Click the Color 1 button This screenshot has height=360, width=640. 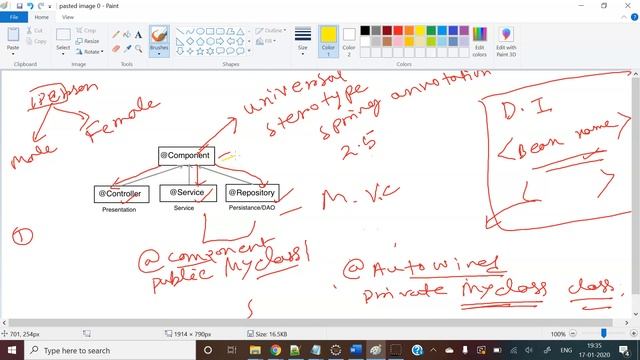point(328,42)
